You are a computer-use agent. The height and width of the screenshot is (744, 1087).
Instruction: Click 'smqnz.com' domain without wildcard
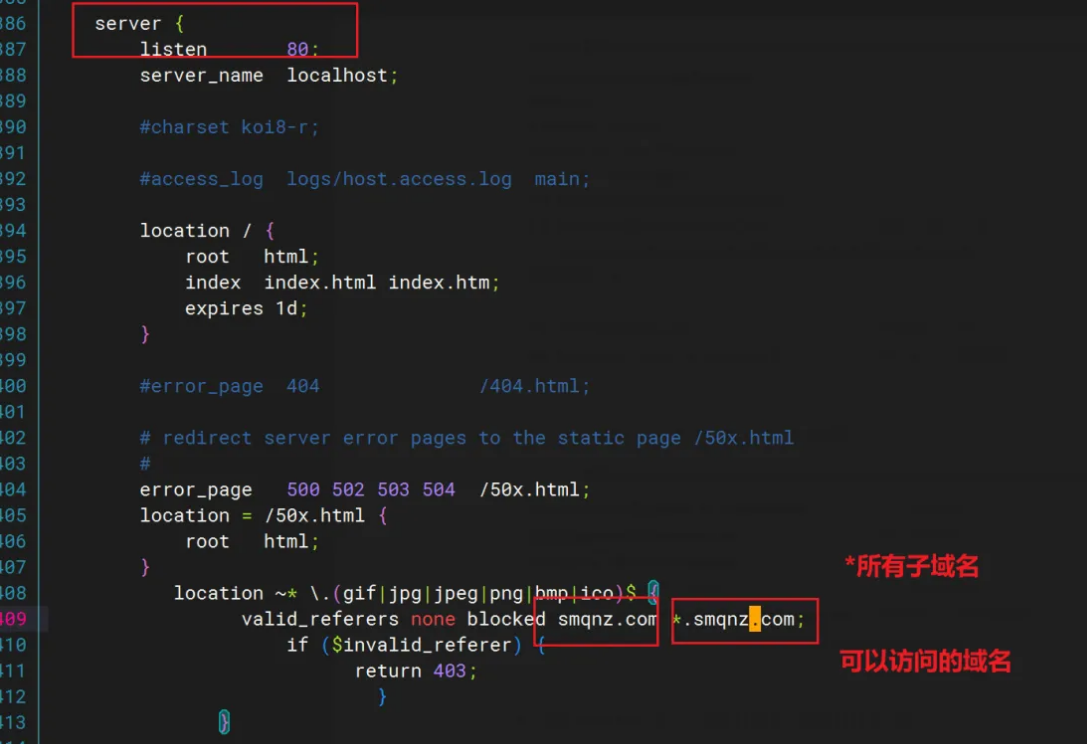tap(608, 619)
